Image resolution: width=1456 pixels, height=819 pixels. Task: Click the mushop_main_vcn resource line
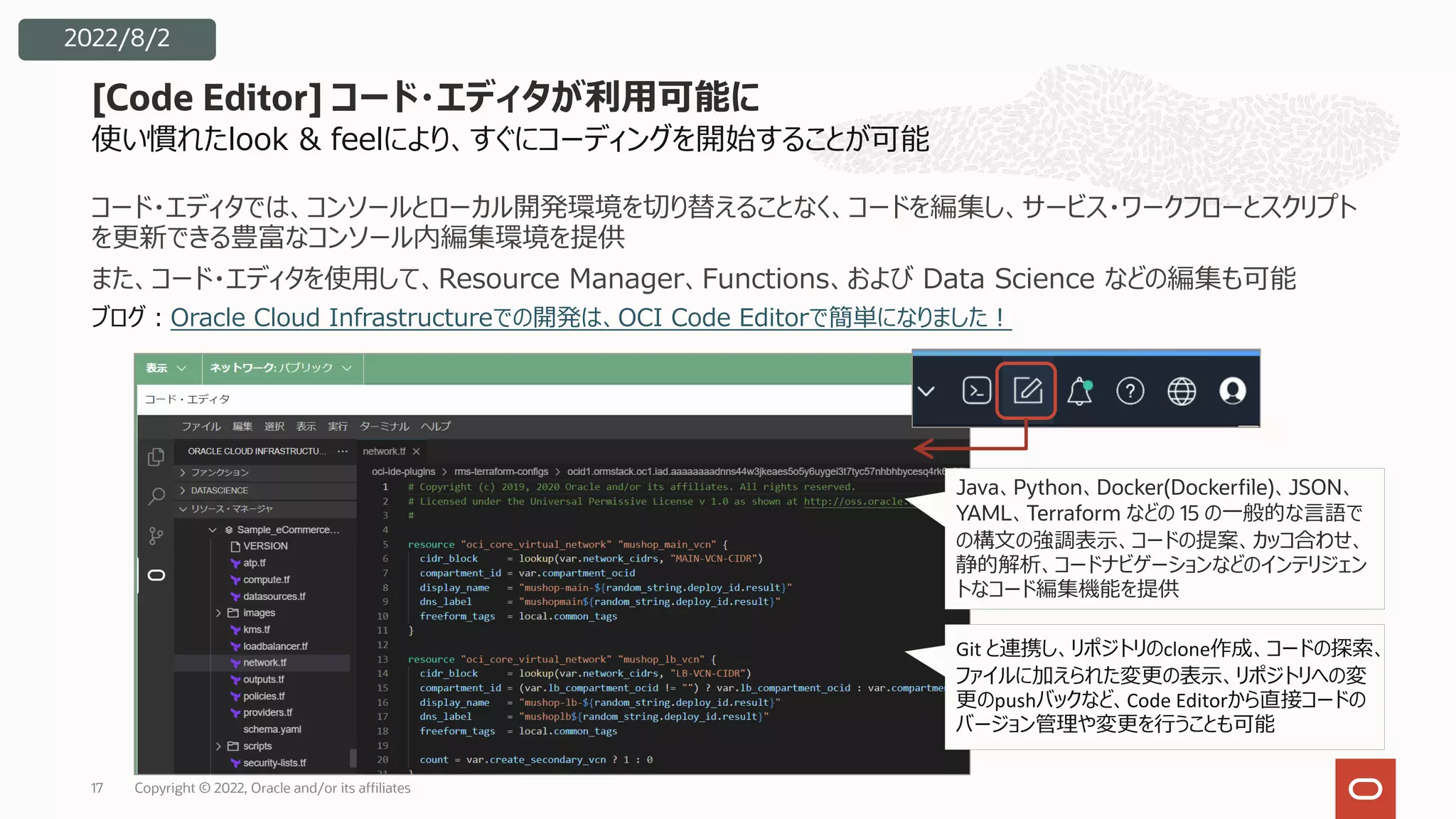[x=568, y=545]
